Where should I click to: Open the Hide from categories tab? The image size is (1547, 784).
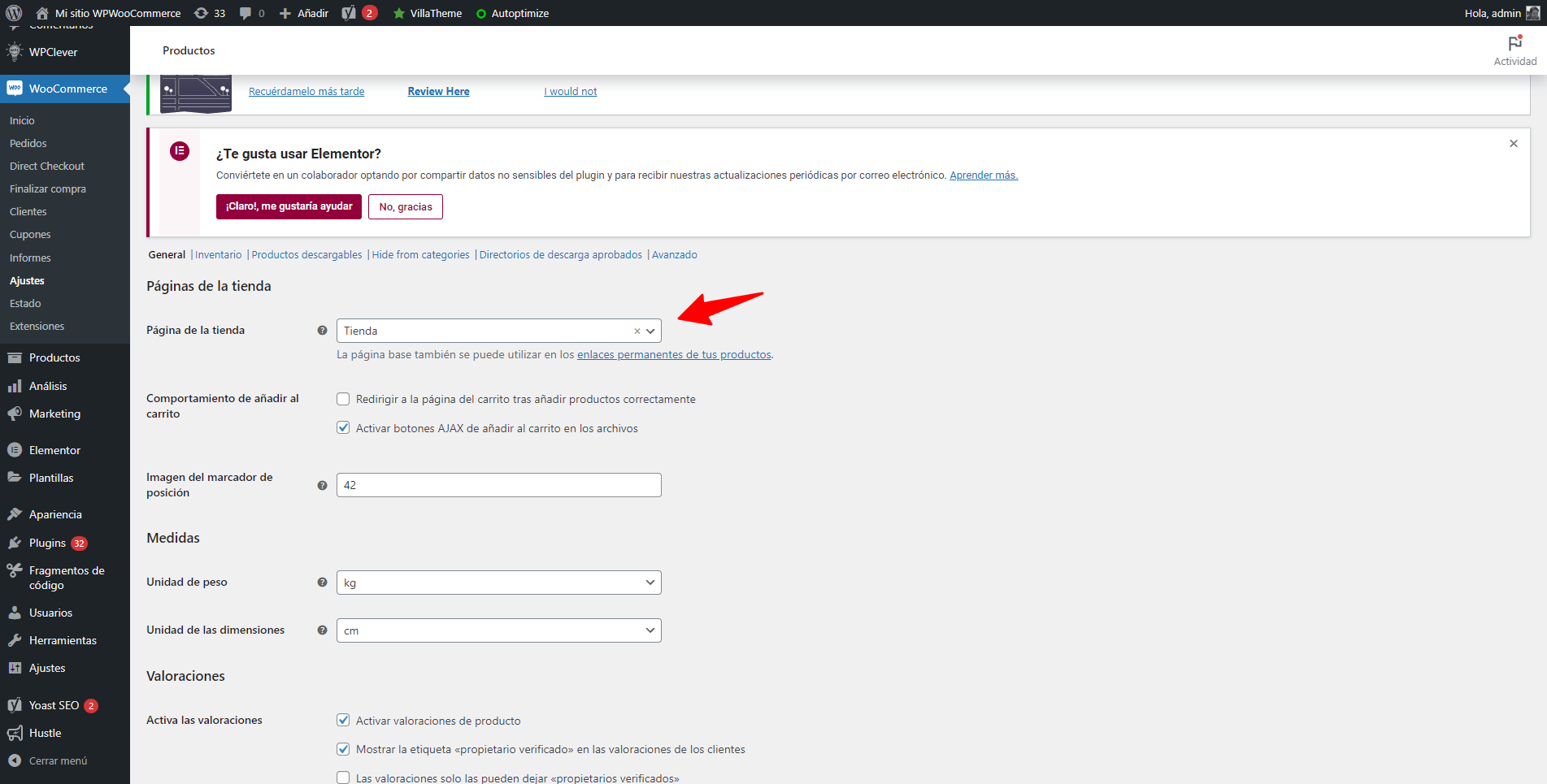click(420, 255)
